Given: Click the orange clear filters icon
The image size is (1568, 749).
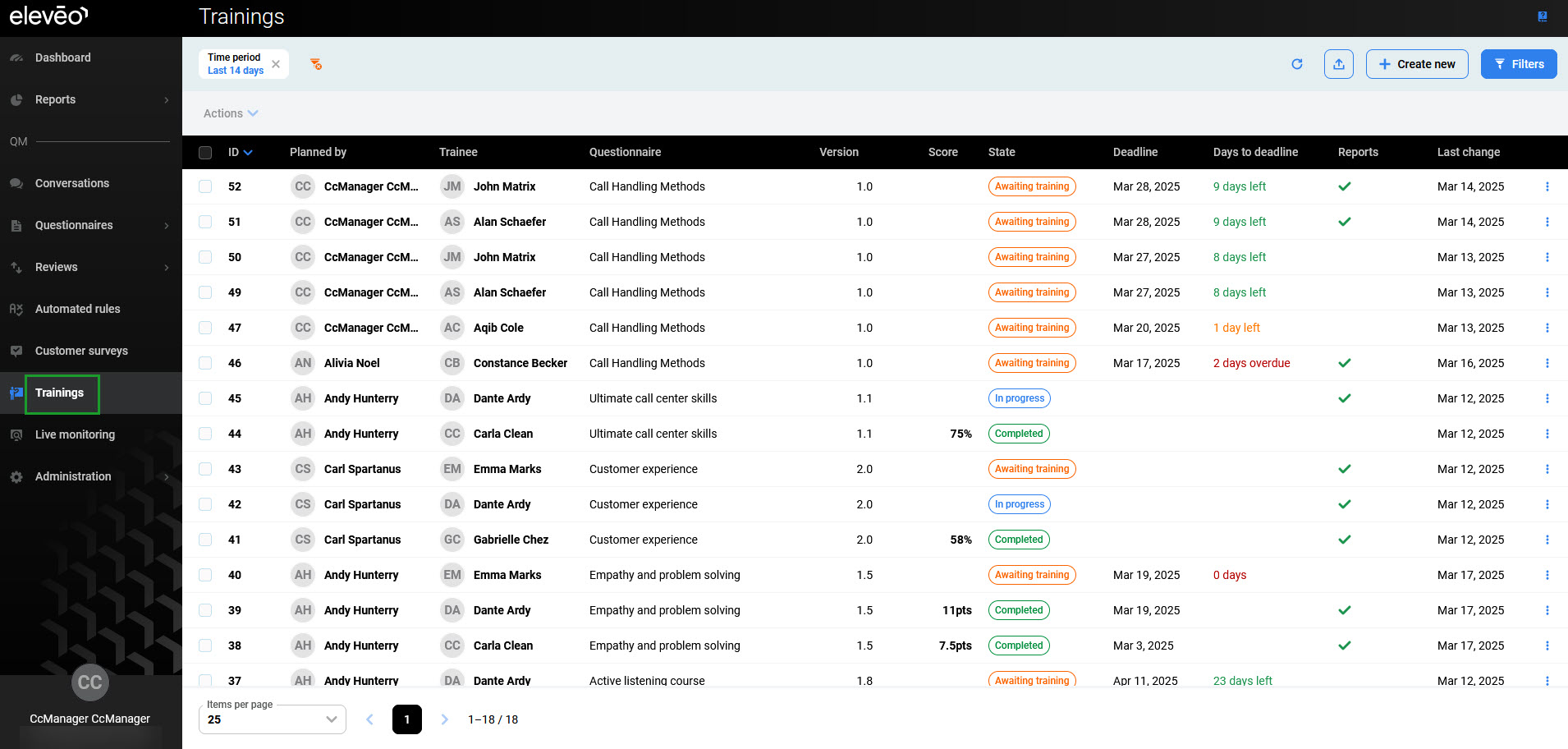Looking at the screenshot, I should click(316, 64).
